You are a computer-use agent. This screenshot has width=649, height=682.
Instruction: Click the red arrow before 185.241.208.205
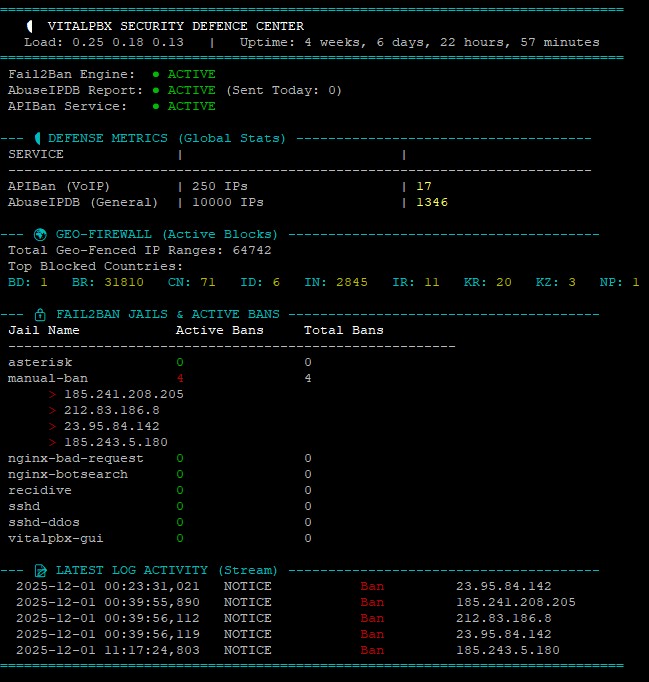coord(52,394)
